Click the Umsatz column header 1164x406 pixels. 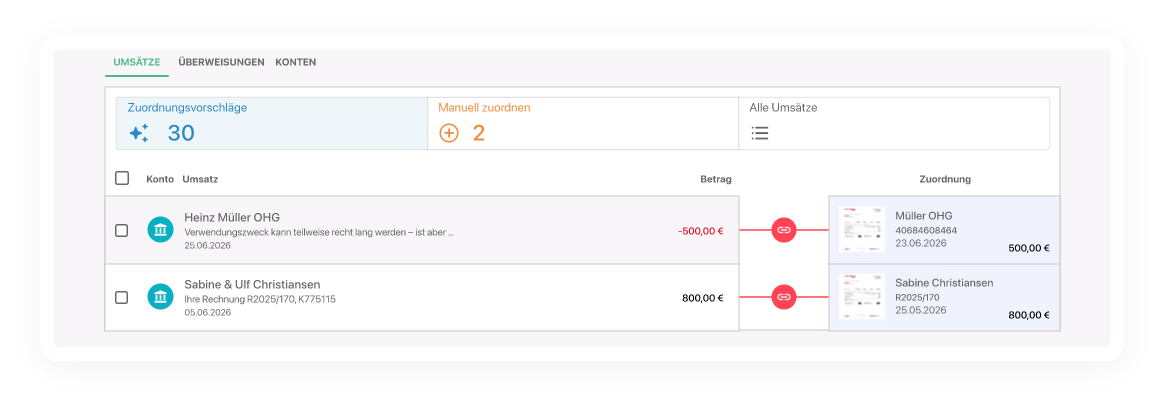(x=200, y=180)
